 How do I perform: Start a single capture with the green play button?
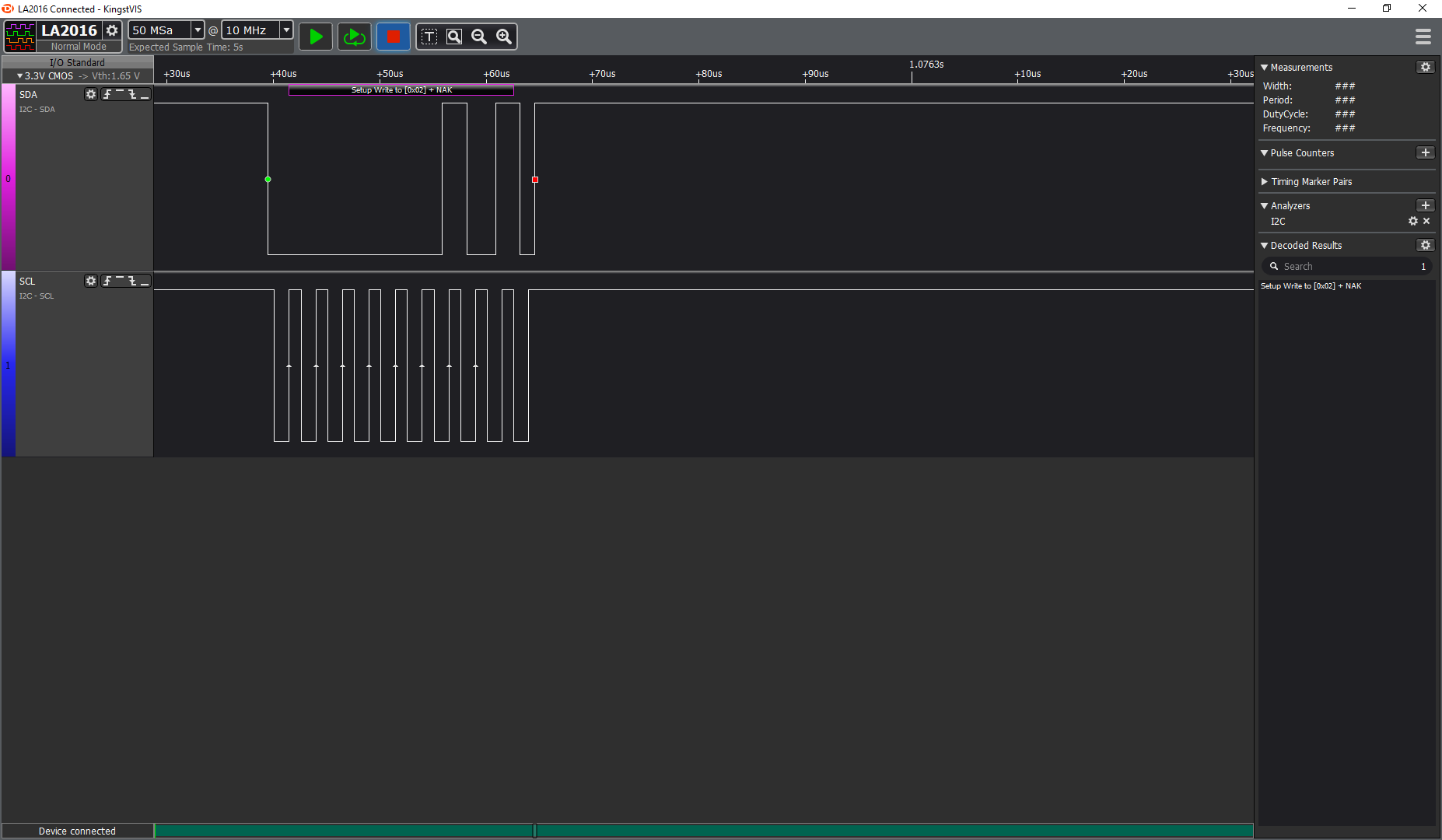pyautogui.click(x=316, y=37)
